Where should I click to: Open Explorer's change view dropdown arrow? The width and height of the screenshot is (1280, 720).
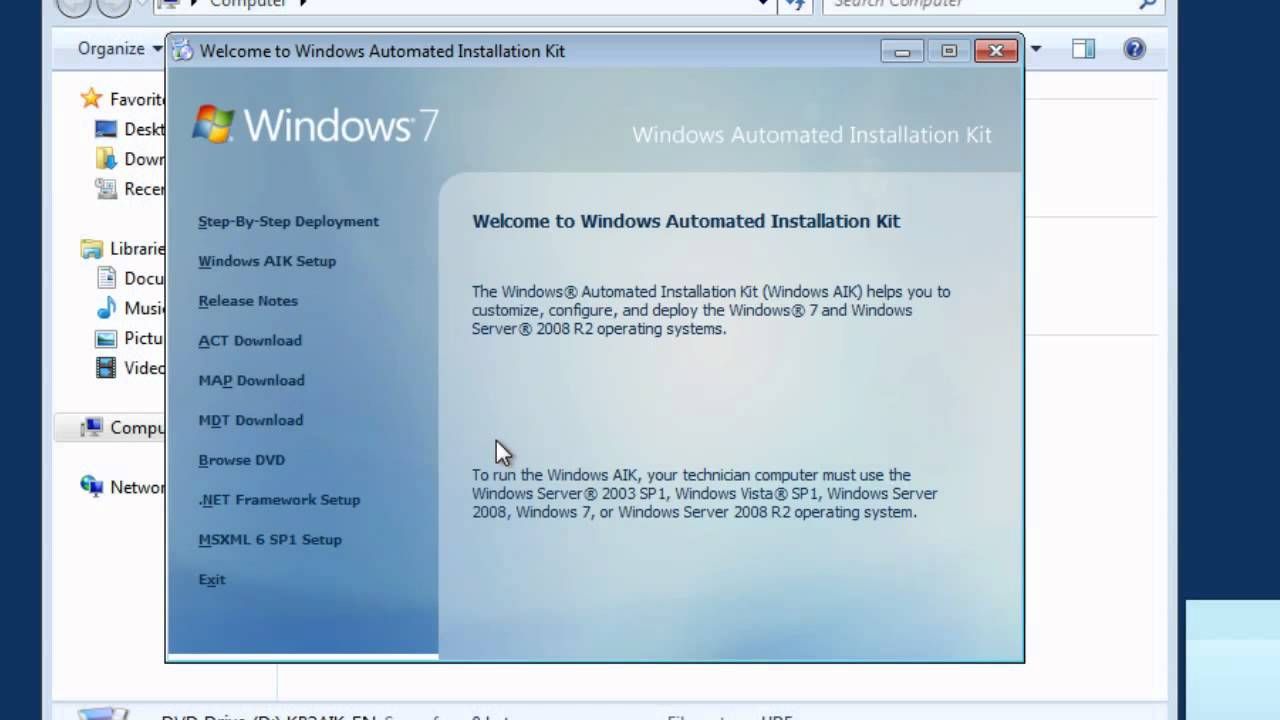click(1036, 49)
